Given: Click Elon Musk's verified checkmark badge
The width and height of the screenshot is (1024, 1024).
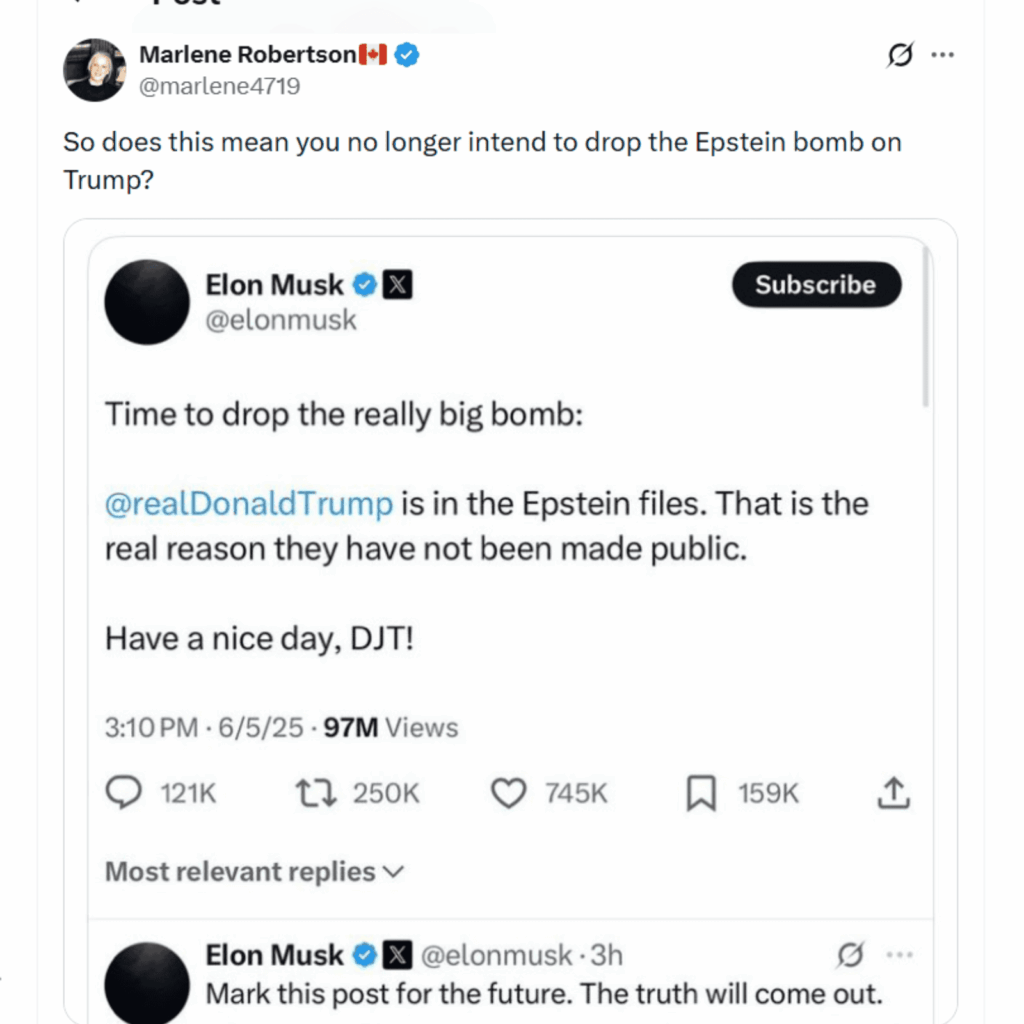Looking at the screenshot, I should click(x=365, y=284).
